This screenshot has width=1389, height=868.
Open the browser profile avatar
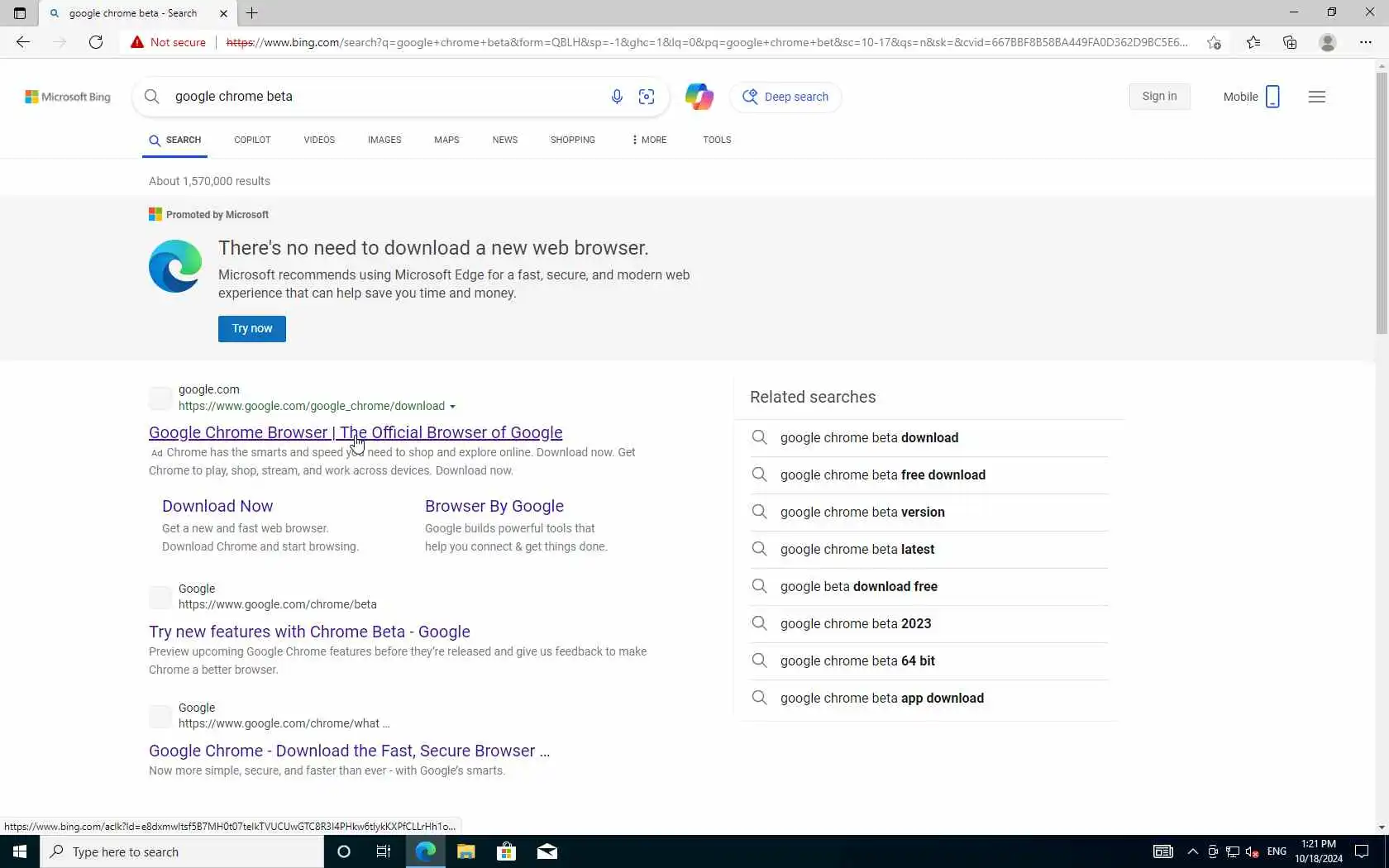click(x=1328, y=42)
